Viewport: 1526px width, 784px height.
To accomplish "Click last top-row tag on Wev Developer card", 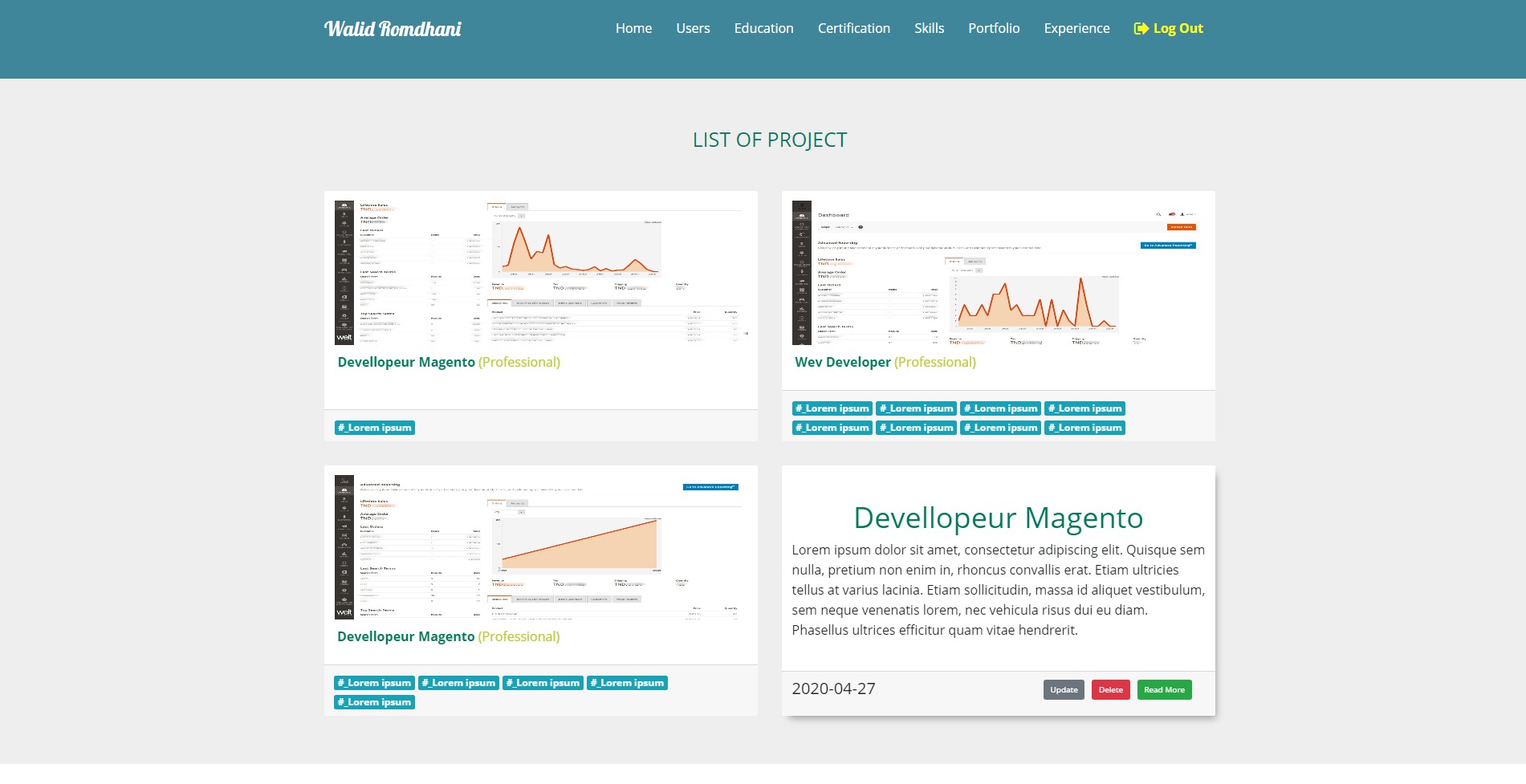I will point(1085,408).
